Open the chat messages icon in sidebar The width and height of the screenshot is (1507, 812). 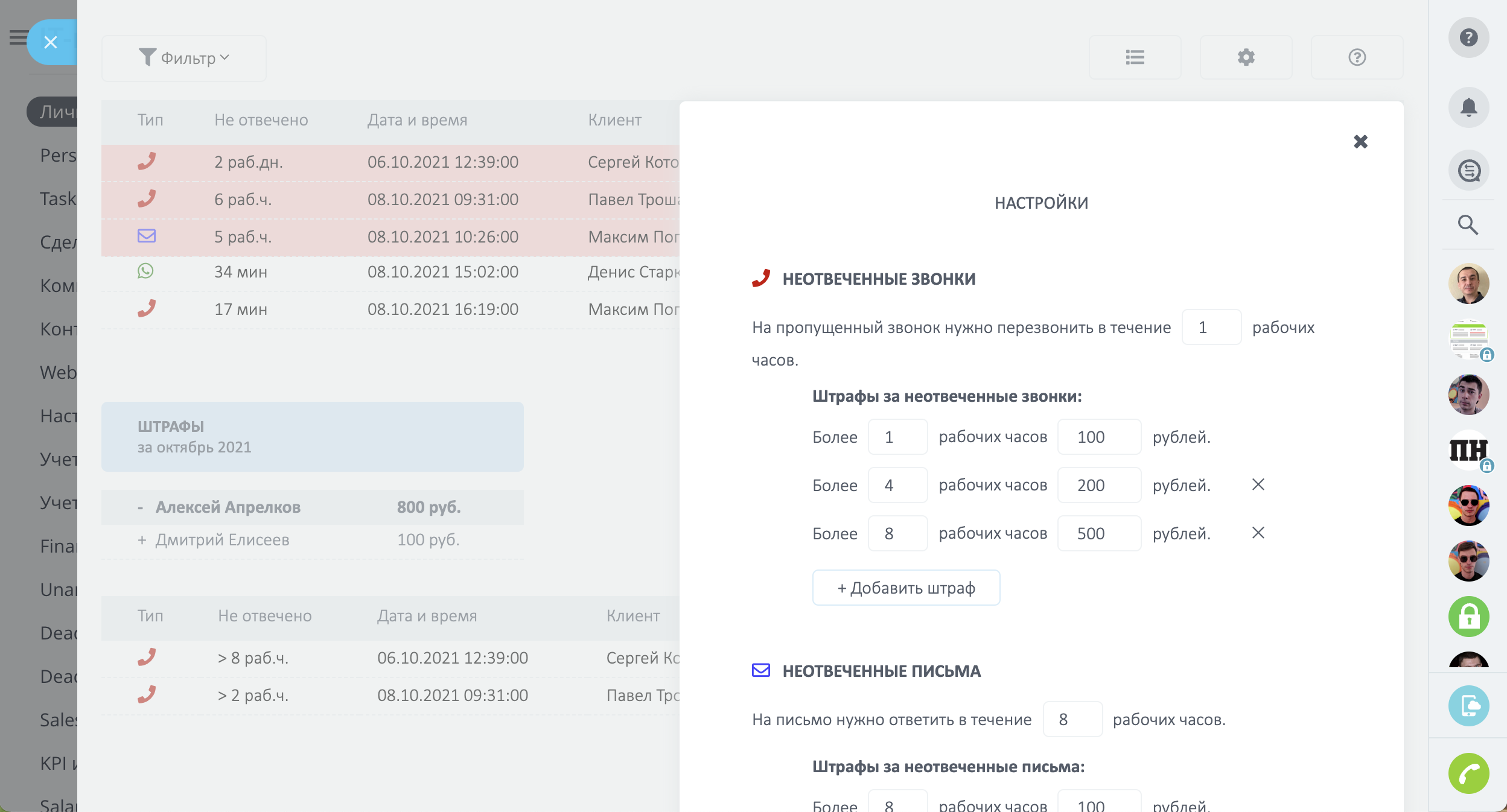(x=1468, y=171)
